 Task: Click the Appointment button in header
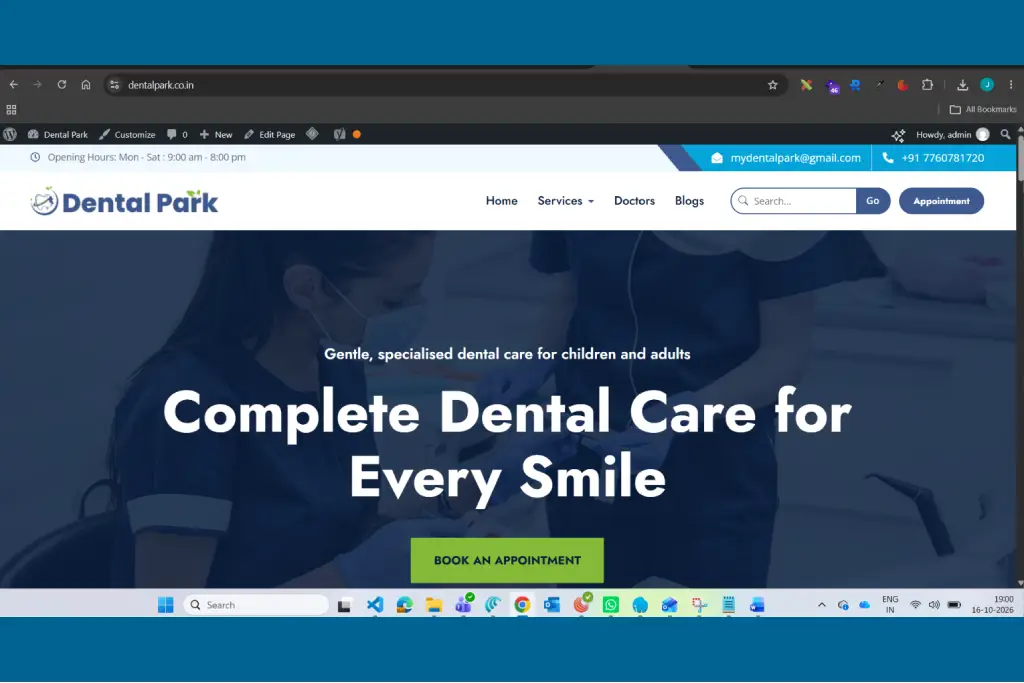click(941, 201)
